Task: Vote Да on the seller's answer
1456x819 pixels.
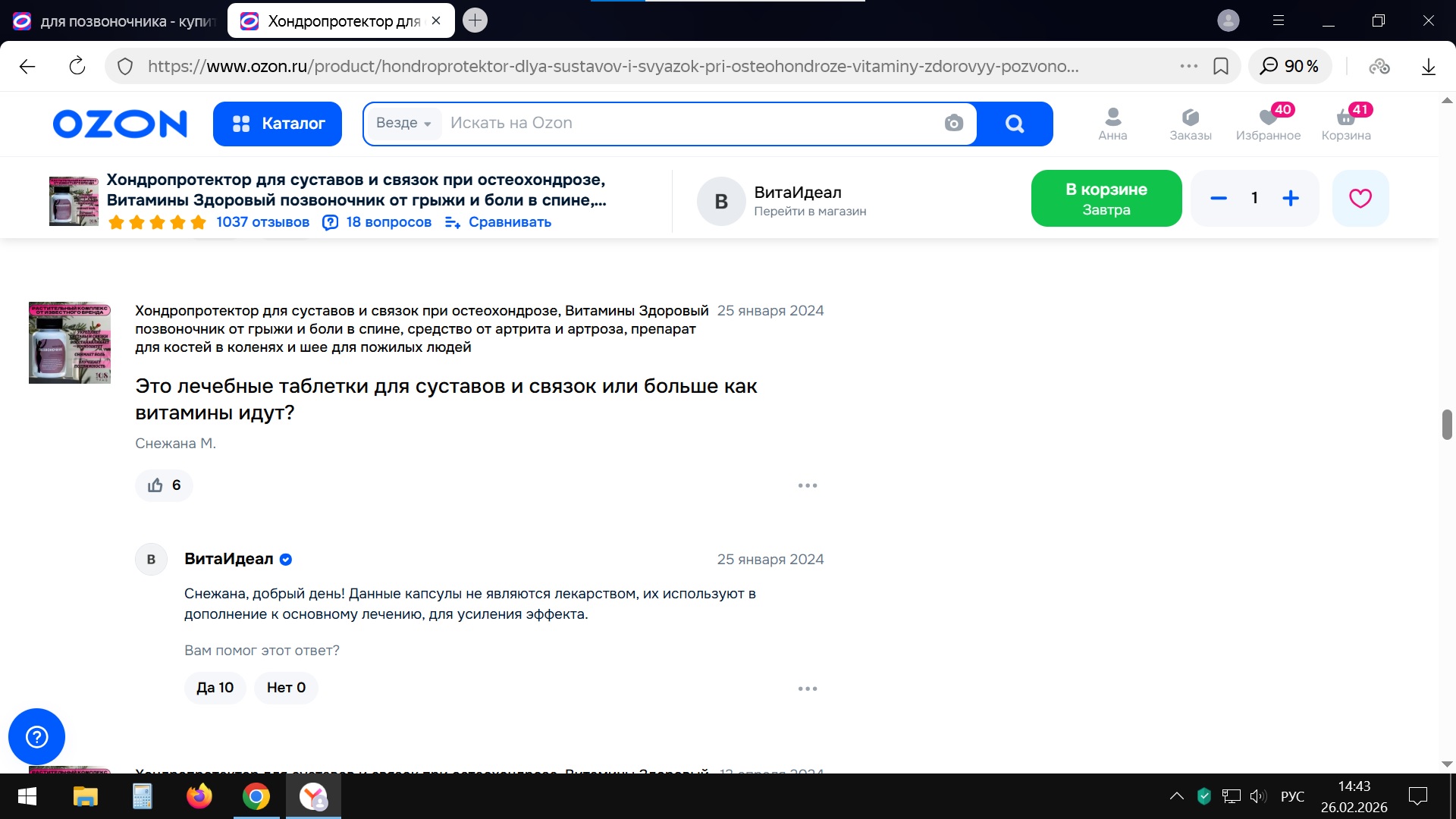Action: 215,688
